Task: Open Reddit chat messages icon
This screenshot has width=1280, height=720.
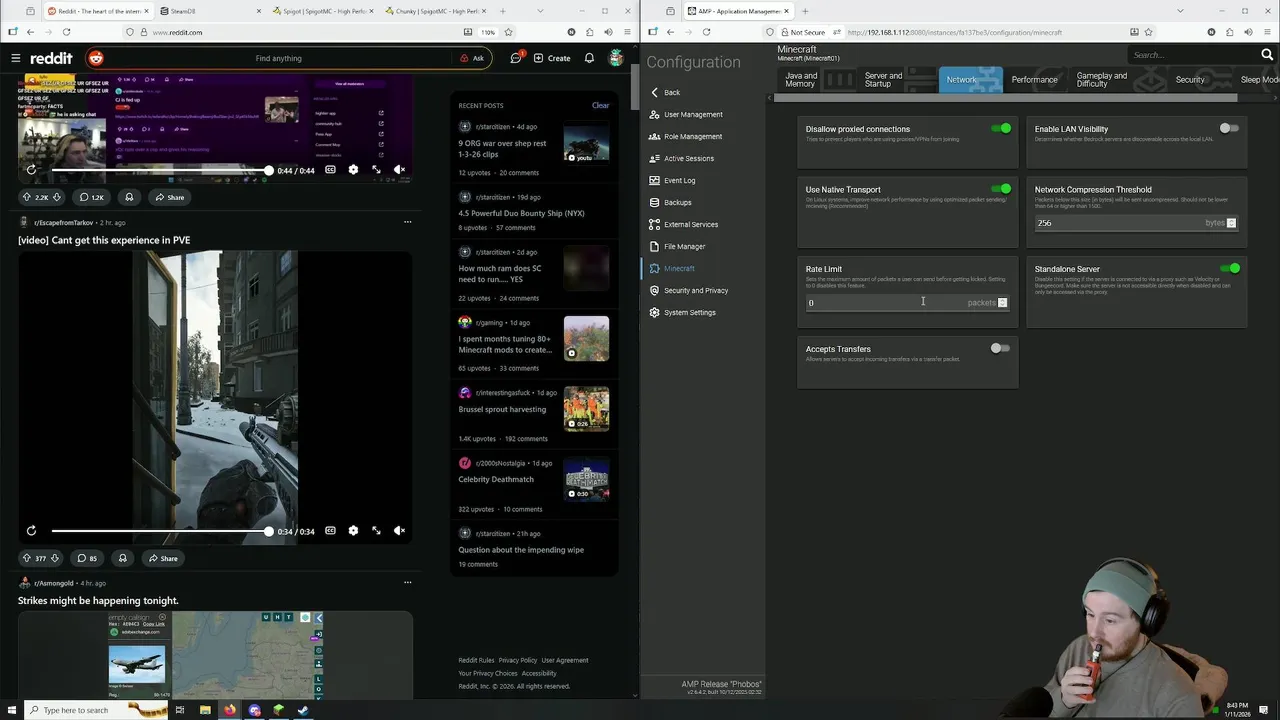Action: pyautogui.click(x=516, y=58)
